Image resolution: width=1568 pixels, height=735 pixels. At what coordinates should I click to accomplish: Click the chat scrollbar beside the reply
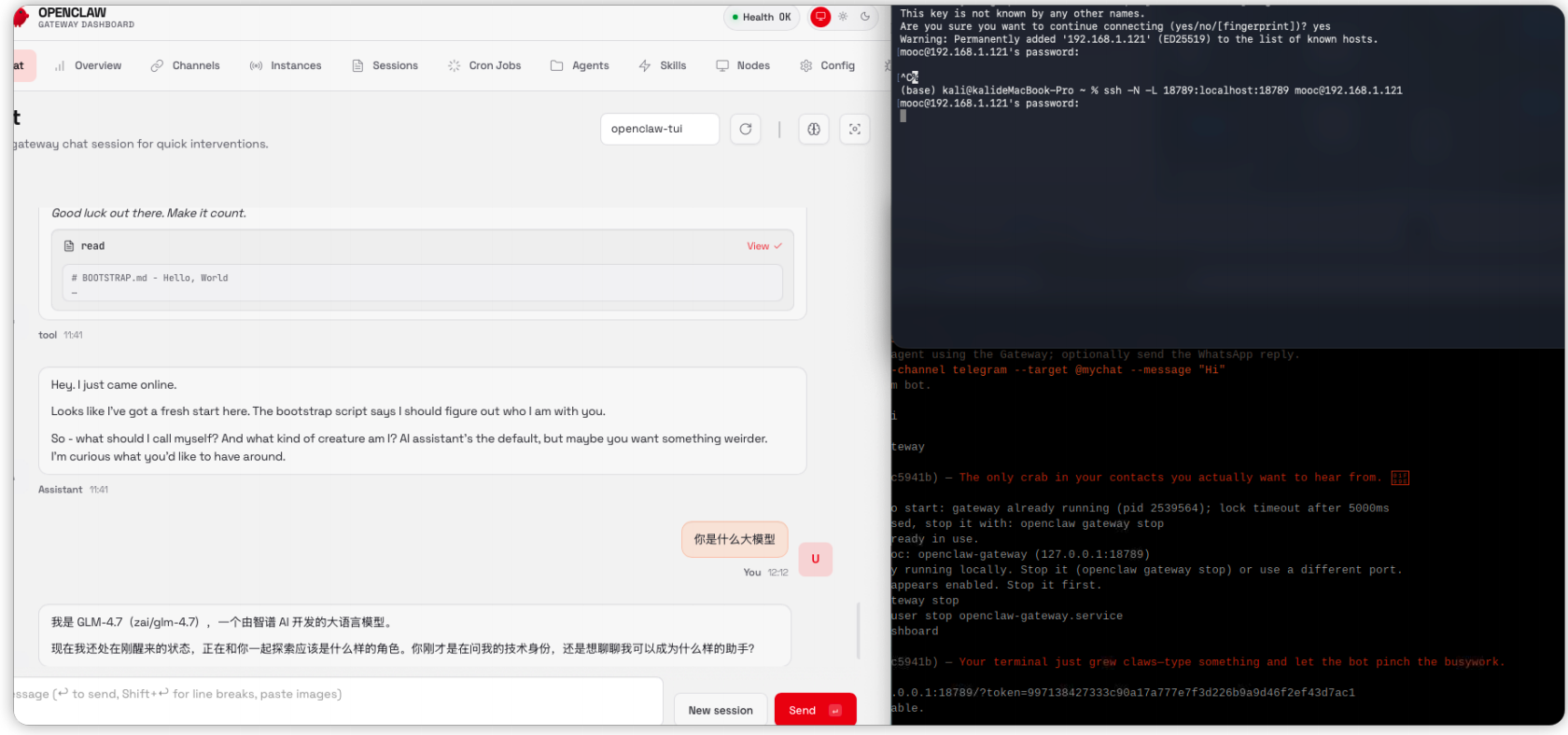[858, 631]
